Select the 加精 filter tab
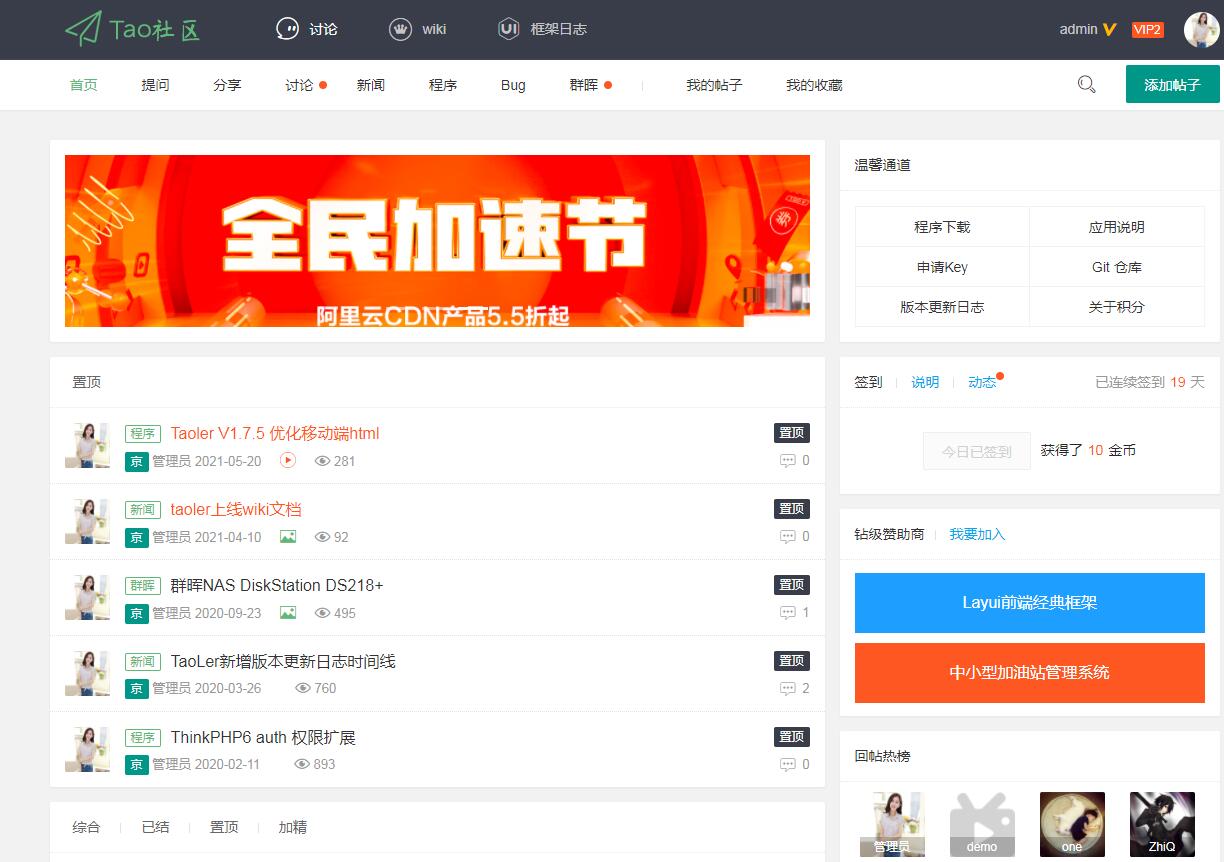Image resolution: width=1224 pixels, height=862 pixels. point(293,827)
